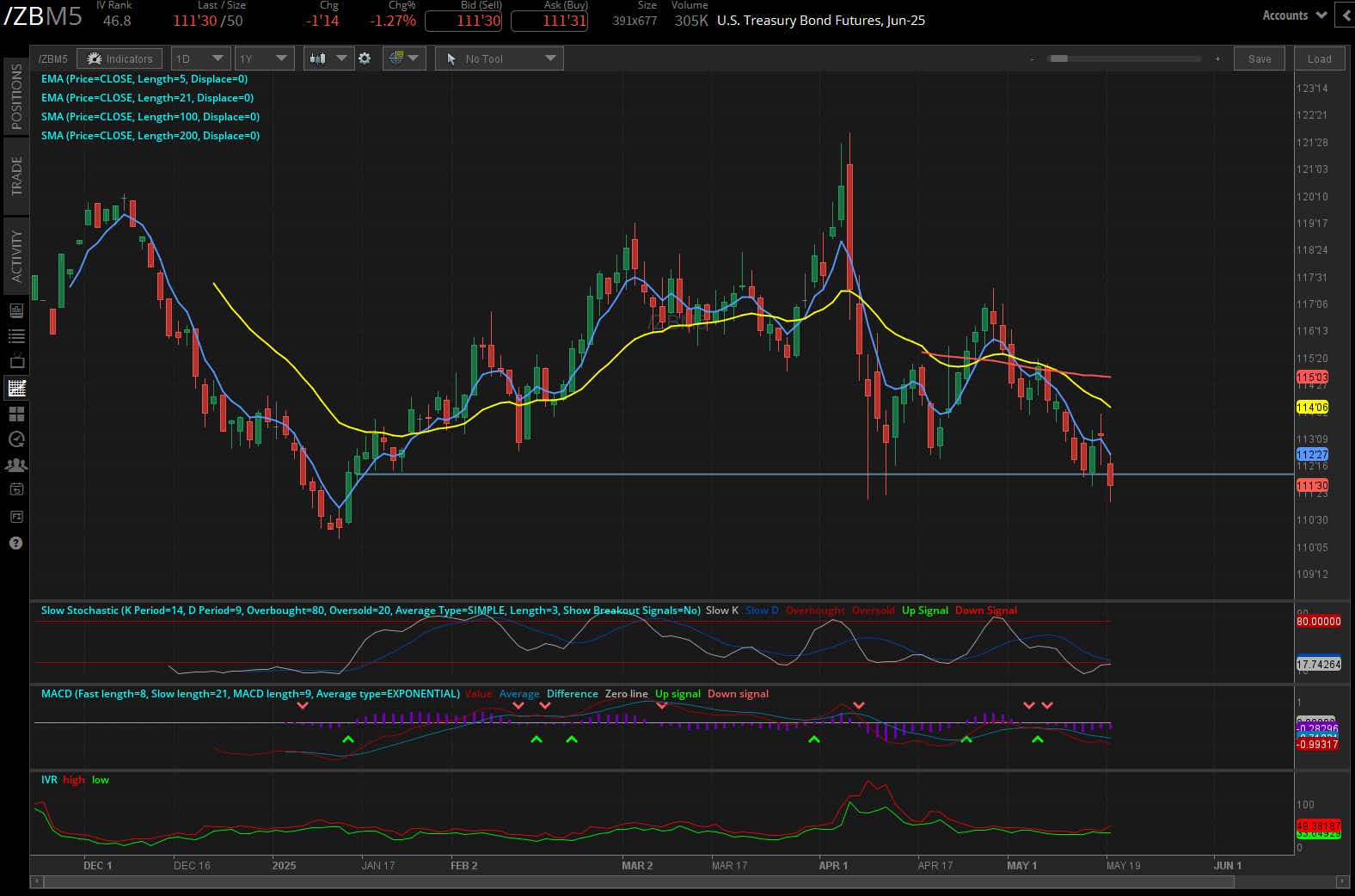This screenshot has width=1355, height=896.
Task: Switch to the ACTIVITY side tab
Action: 16,255
